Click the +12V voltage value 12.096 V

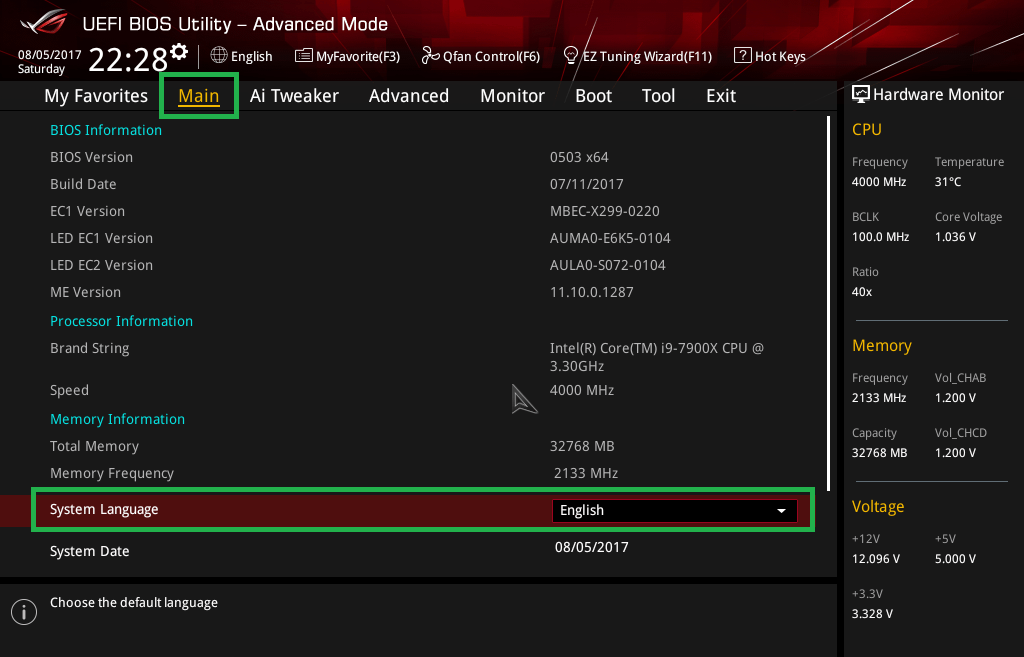coord(876,559)
